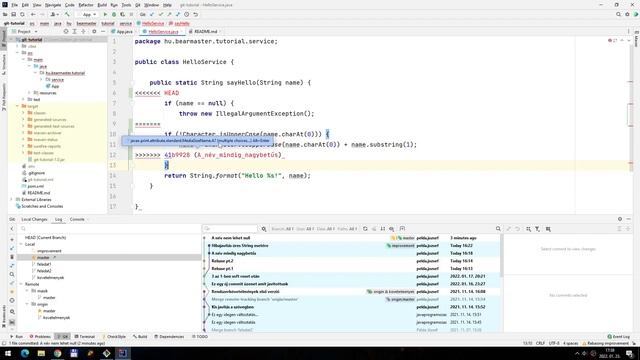This screenshot has width=640, height=360.
Task: Click the UTF-8 encoding widget
Action: tap(554, 344)
